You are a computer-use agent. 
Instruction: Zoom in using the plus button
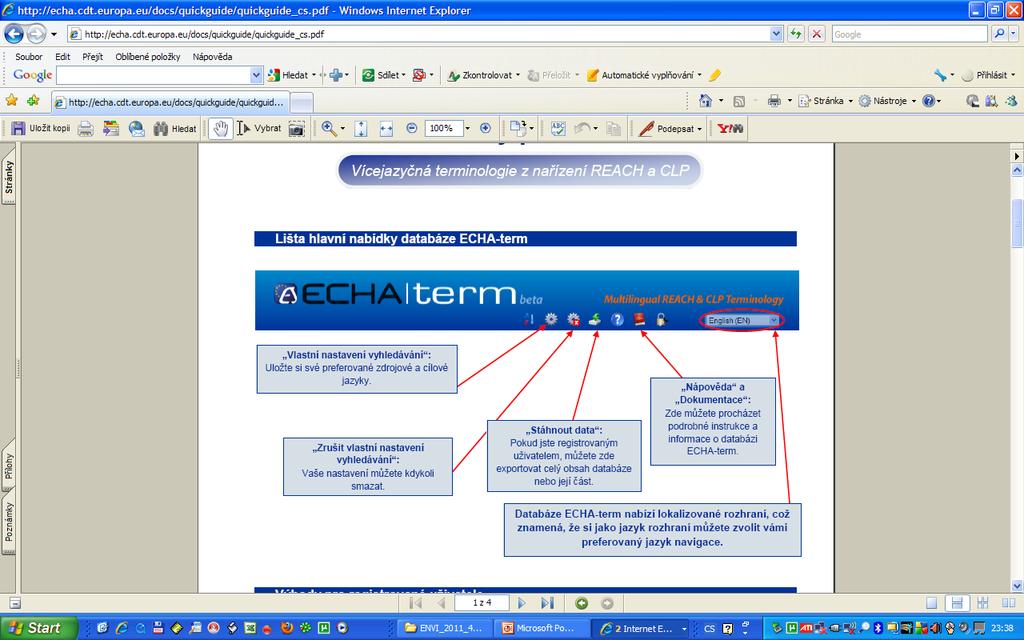pyautogui.click(x=485, y=129)
